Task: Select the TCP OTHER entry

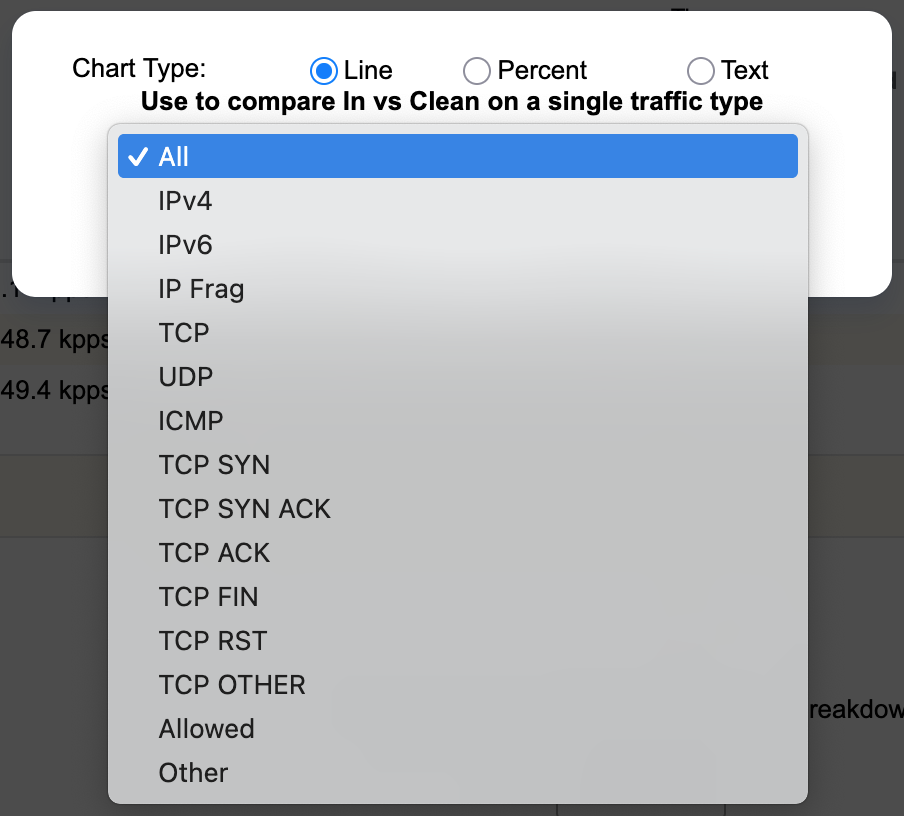Action: point(458,685)
